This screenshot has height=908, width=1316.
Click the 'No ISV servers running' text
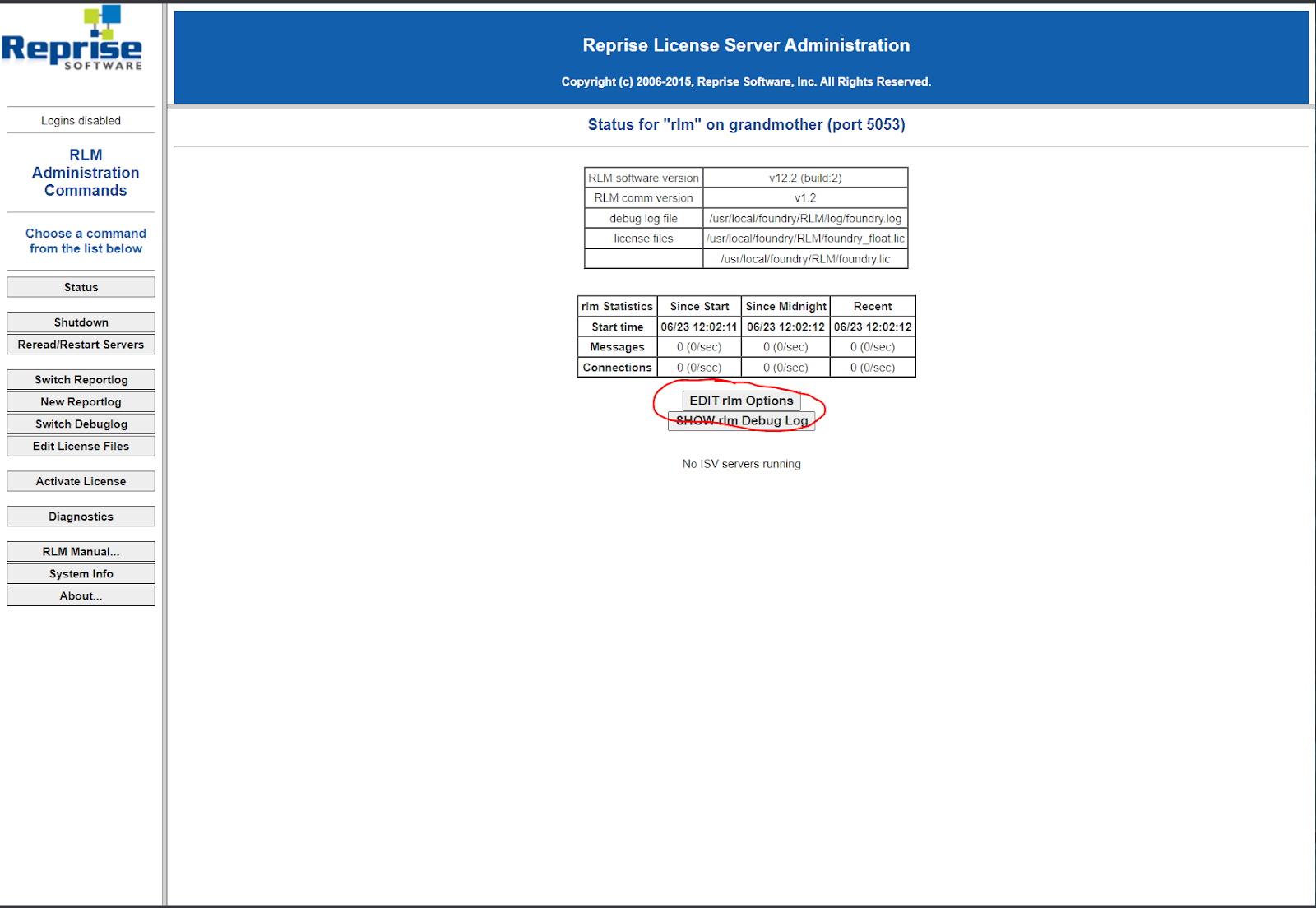click(x=741, y=464)
